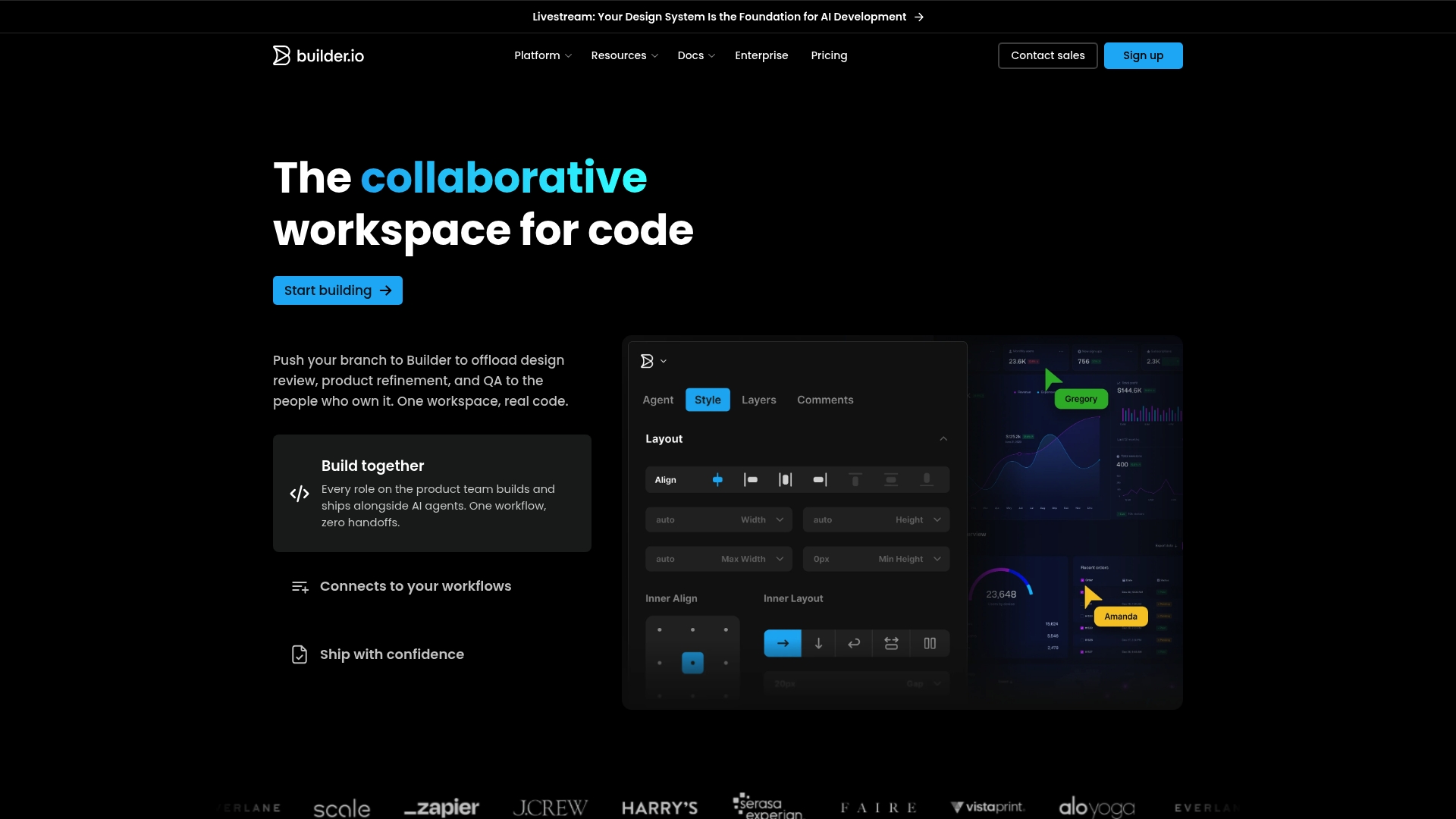Click the Gregory green cursor label

coord(1081,399)
